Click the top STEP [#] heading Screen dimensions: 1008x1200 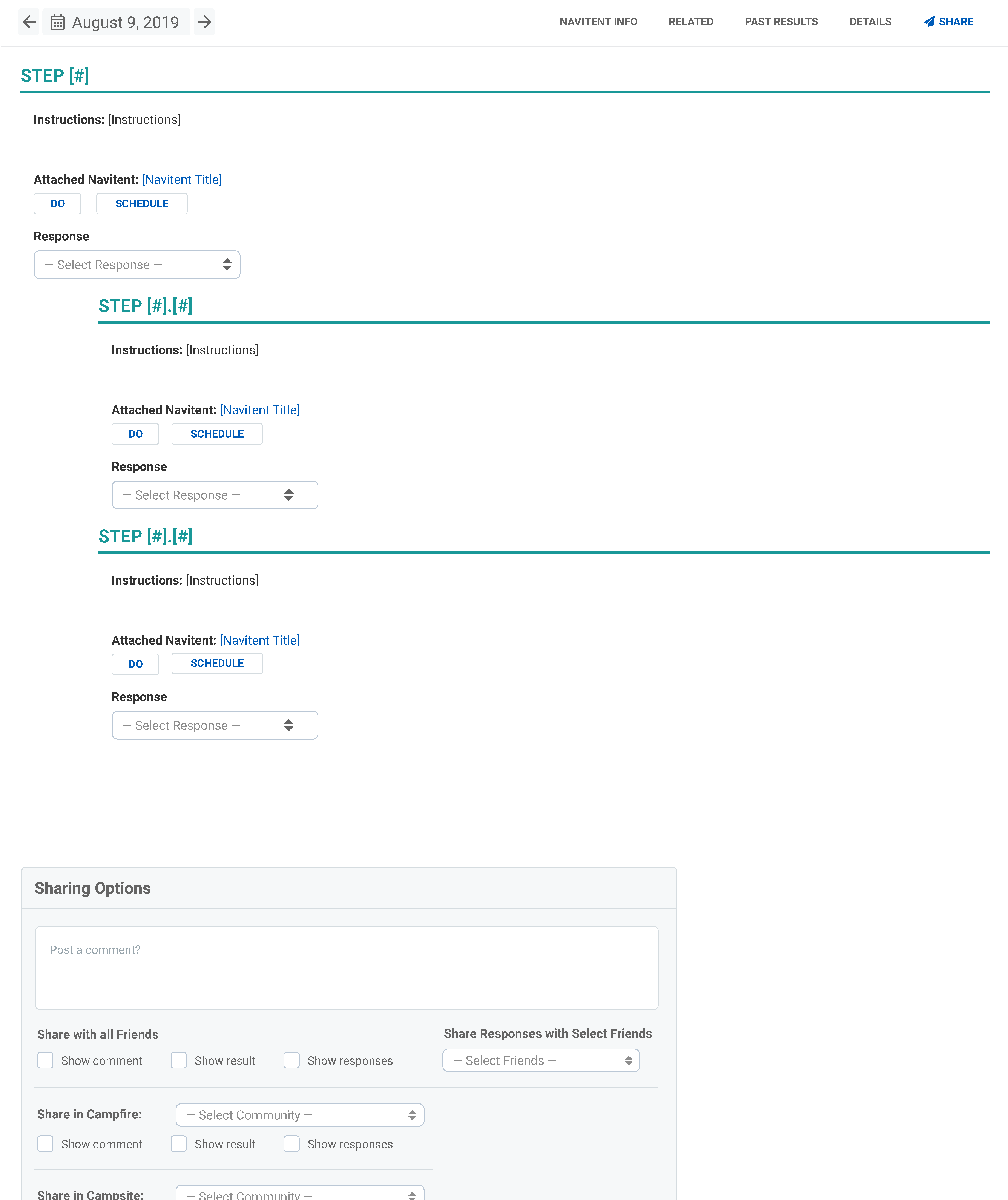coord(55,75)
